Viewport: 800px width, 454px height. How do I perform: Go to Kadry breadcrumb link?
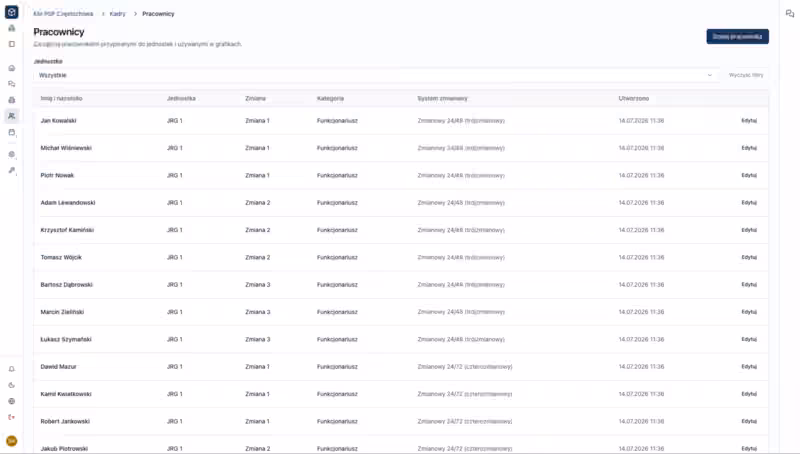[117, 14]
